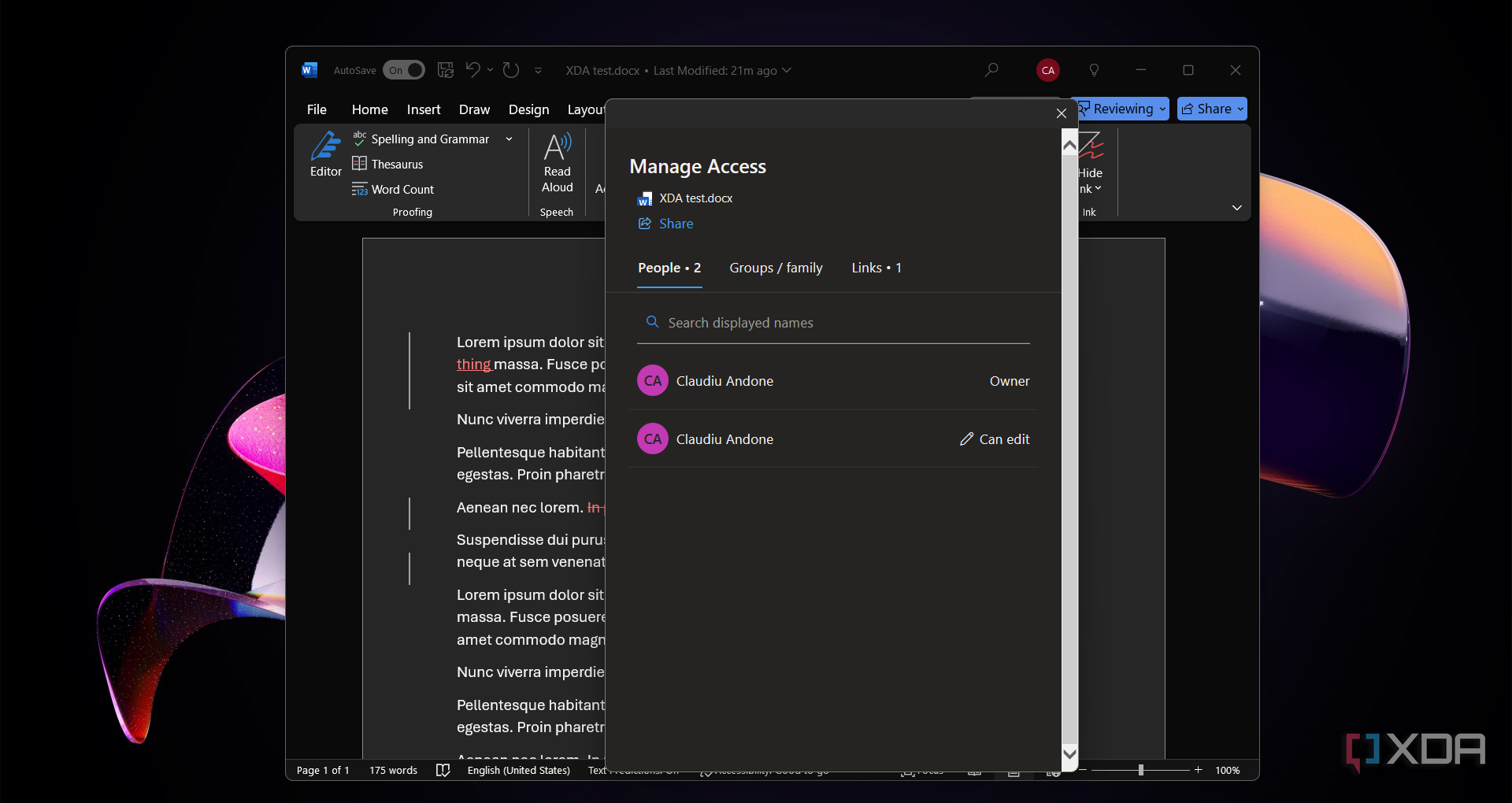The width and height of the screenshot is (1512, 803).
Task: Close the Manage Access dialog
Action: click(1061, 113)
